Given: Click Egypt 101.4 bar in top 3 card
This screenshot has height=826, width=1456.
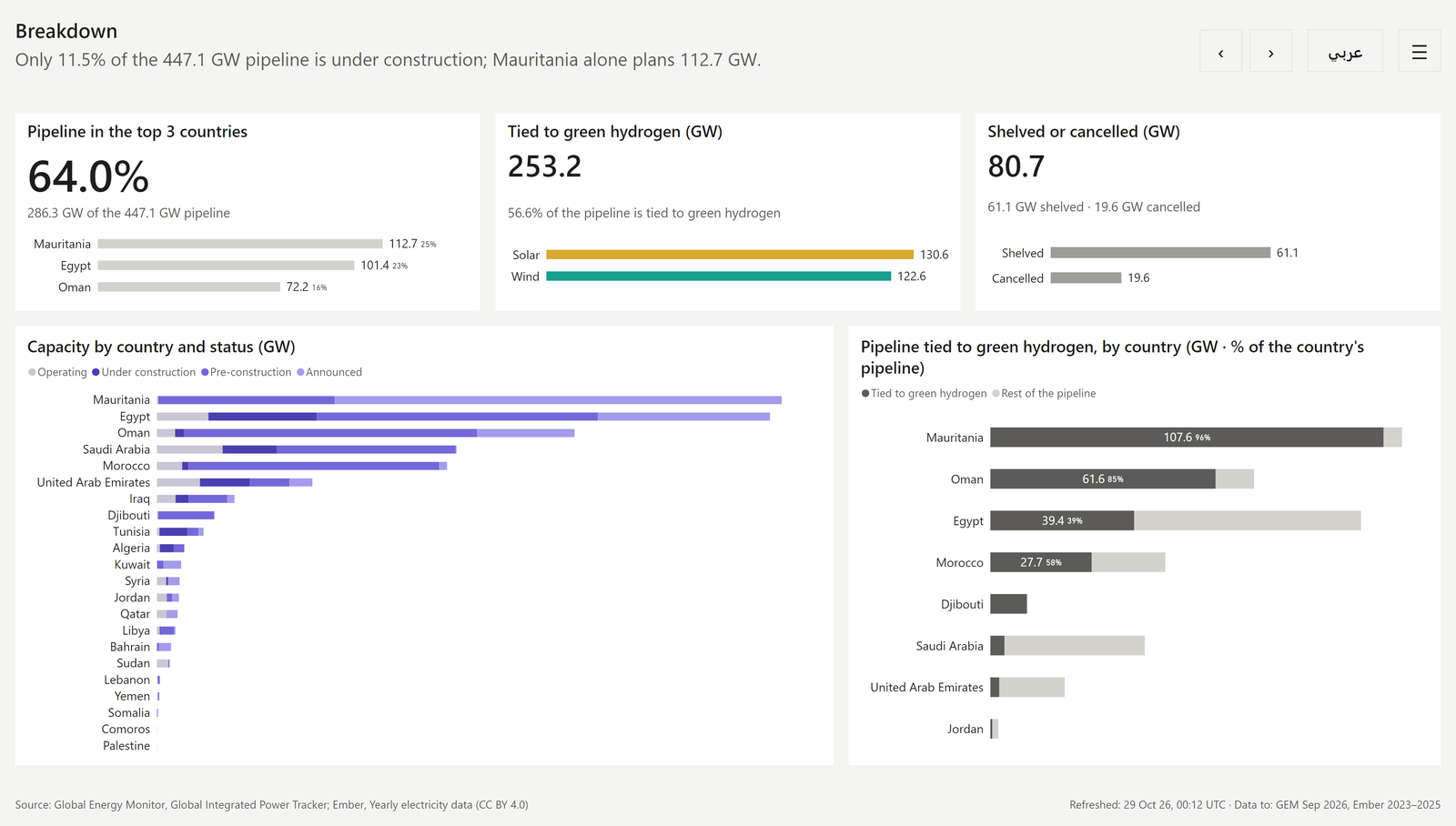Looking at the screenshot, I should click(x=226, y=265).
